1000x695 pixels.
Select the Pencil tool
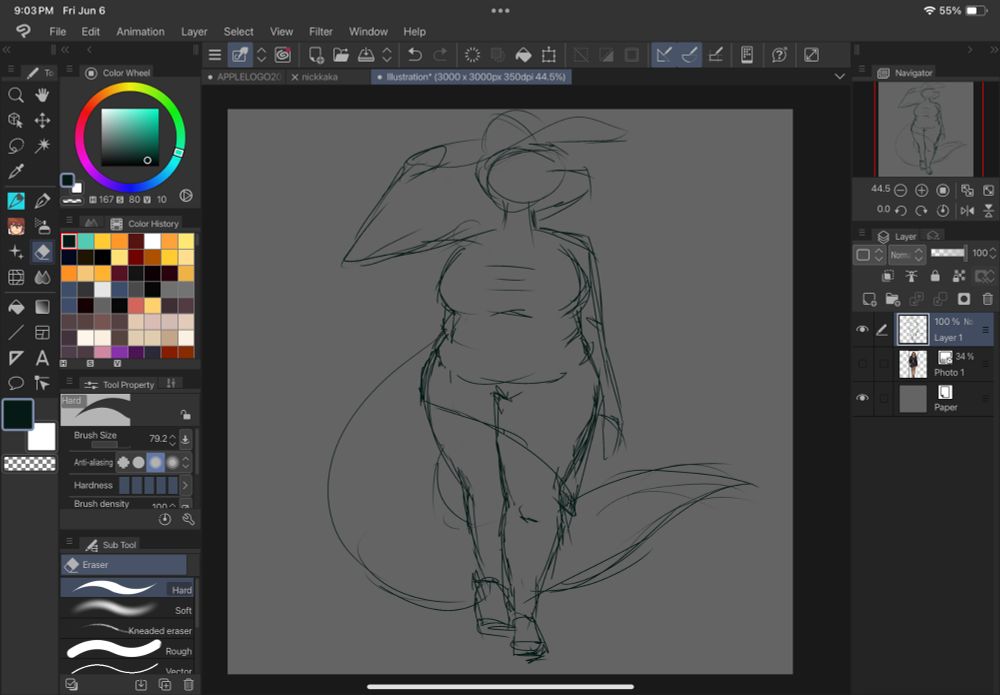[x=42, y=201]
